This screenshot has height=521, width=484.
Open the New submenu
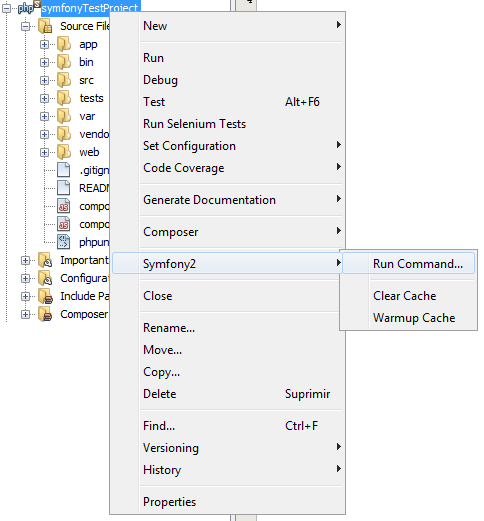point(227,26)
